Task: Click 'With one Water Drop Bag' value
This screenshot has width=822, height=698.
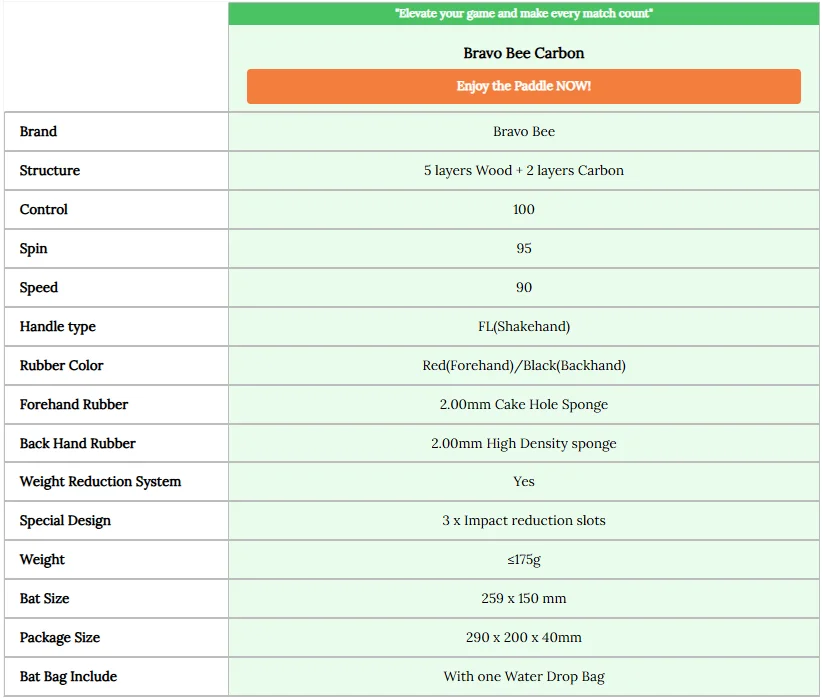Action: click(524, 676)
